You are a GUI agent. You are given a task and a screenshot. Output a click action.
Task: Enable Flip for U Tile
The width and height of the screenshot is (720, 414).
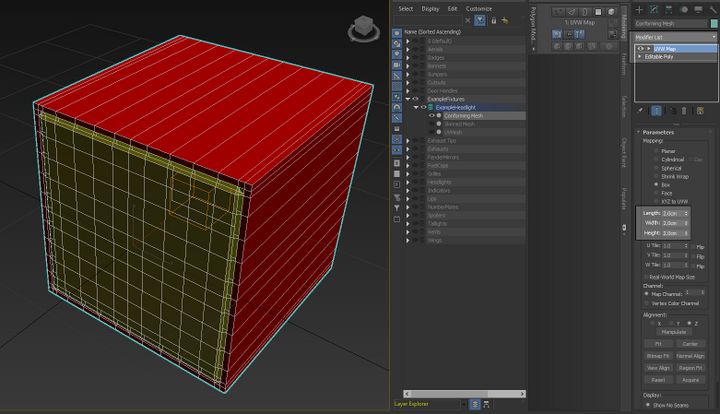[693, 247]
